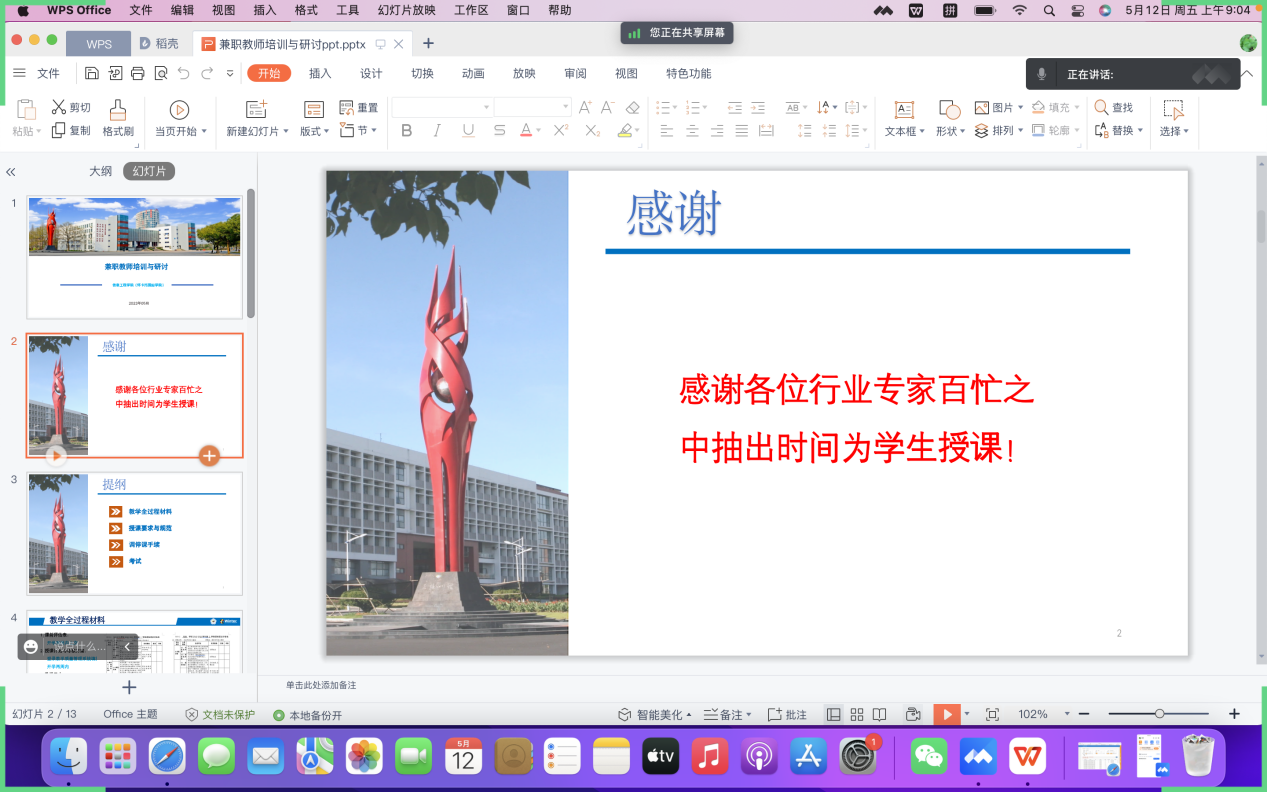
Task: Open the 替换 replace dropdown
Action: [1119, 130]
